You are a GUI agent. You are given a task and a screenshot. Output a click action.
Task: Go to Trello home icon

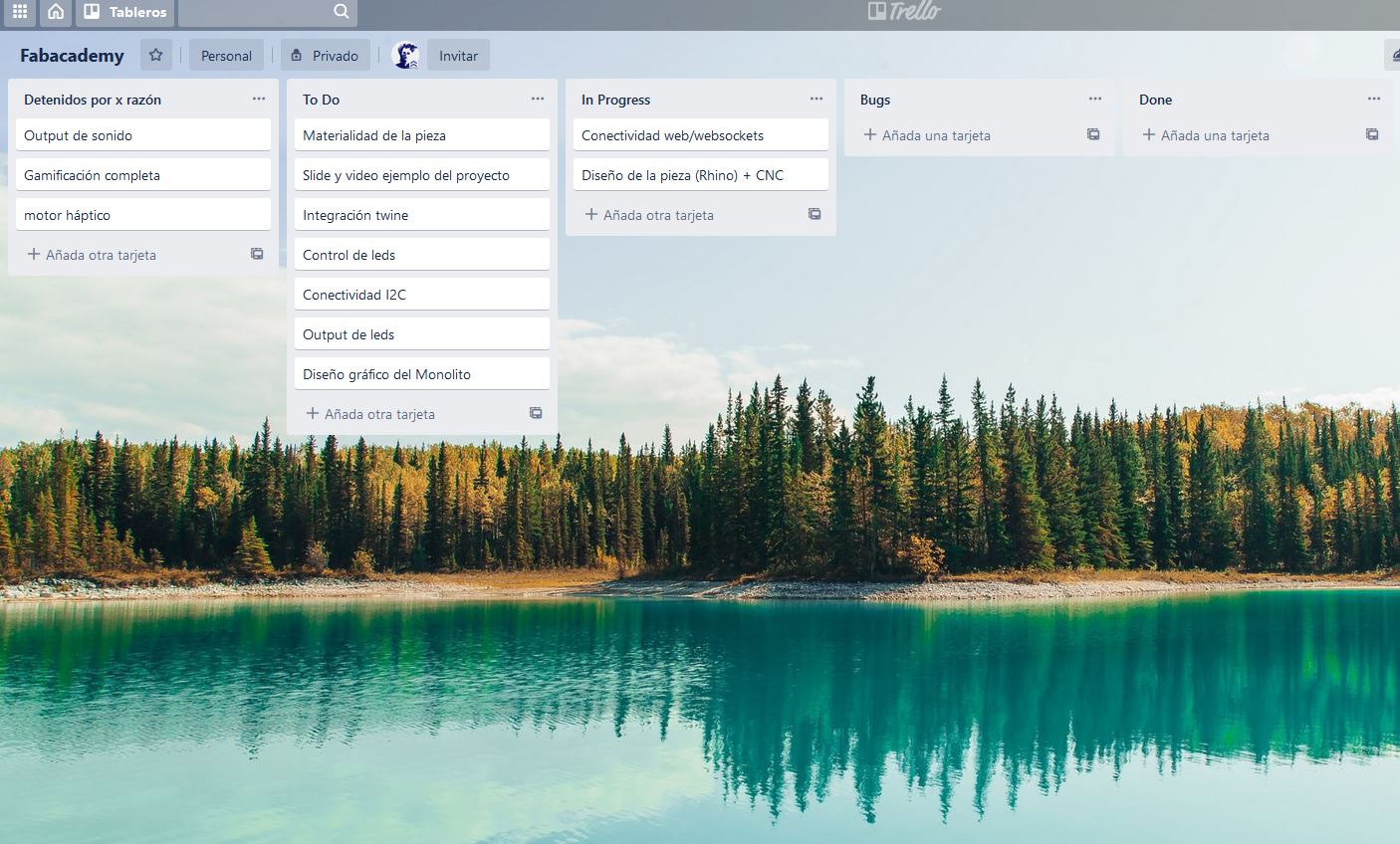pos(56,12)
